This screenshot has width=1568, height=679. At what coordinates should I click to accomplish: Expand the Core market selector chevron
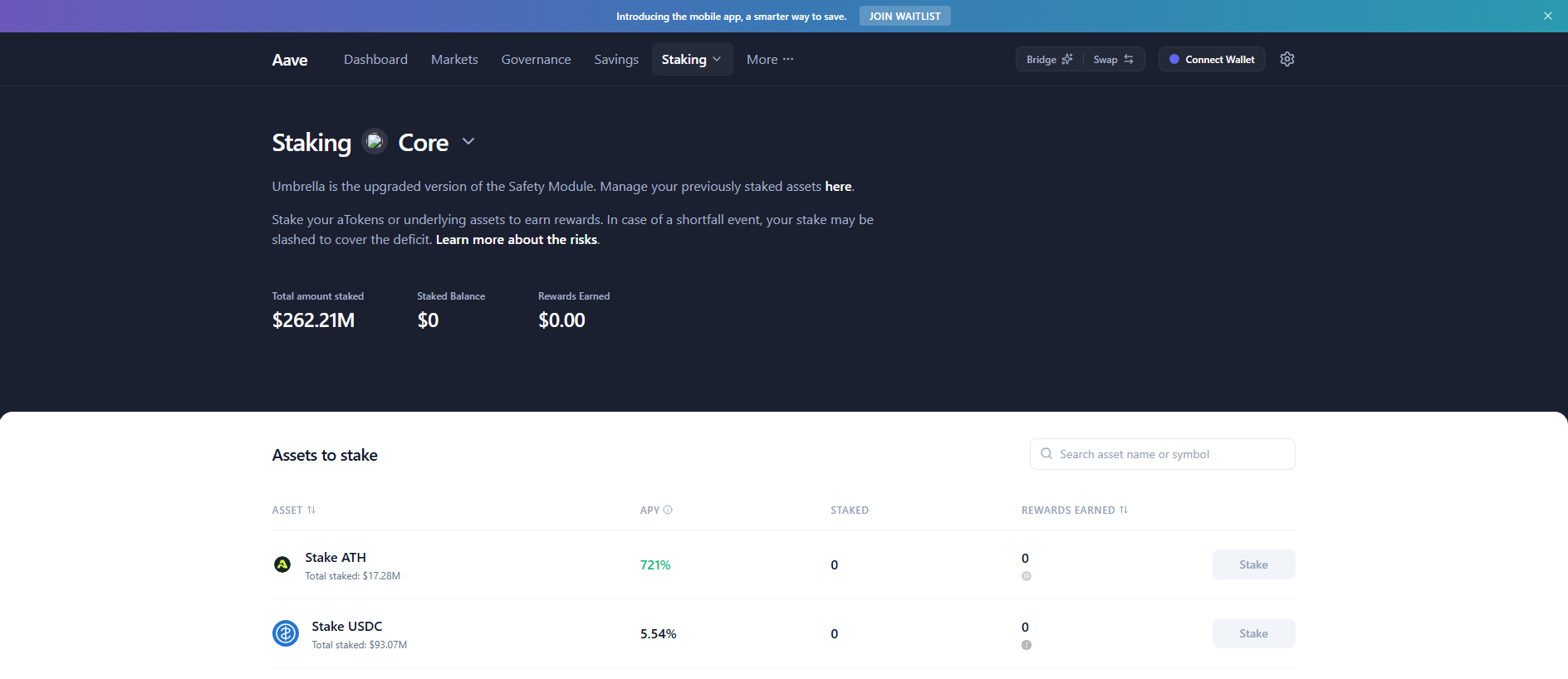coord(468,141)
